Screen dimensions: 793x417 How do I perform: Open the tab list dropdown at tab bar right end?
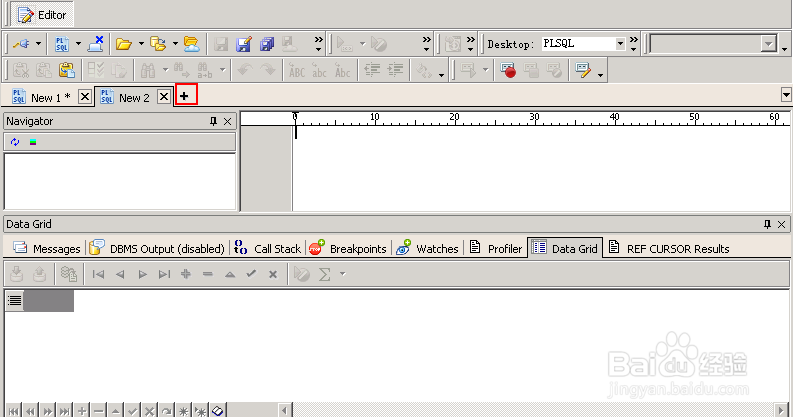[x=786, y=95]
